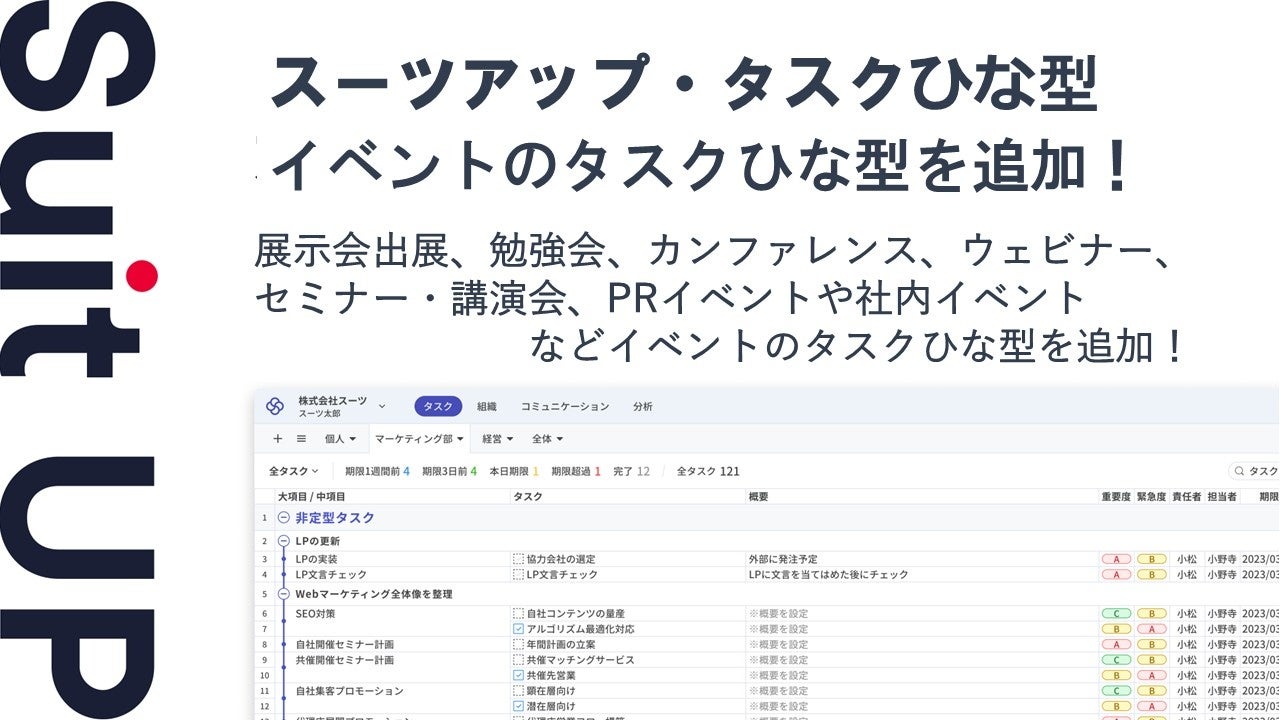Image resolution: width=1280 pixels, height=720 pixels.
Task: Click 外部に発注予定 summary cell
Action: pyautogui.click(x=785, y=559)
